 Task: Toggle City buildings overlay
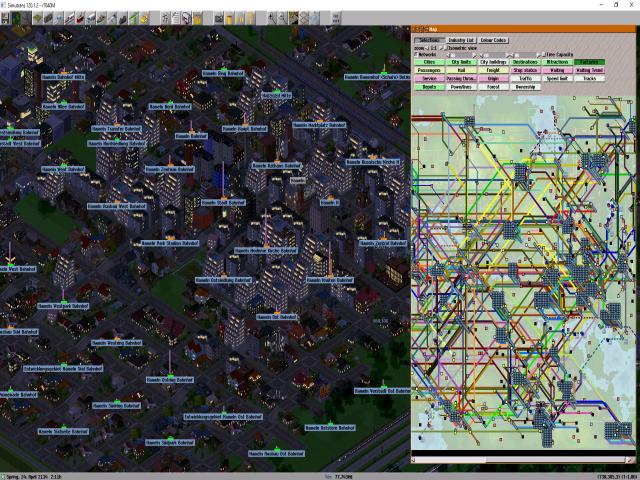pyautogui.click(x=493, y=62)
